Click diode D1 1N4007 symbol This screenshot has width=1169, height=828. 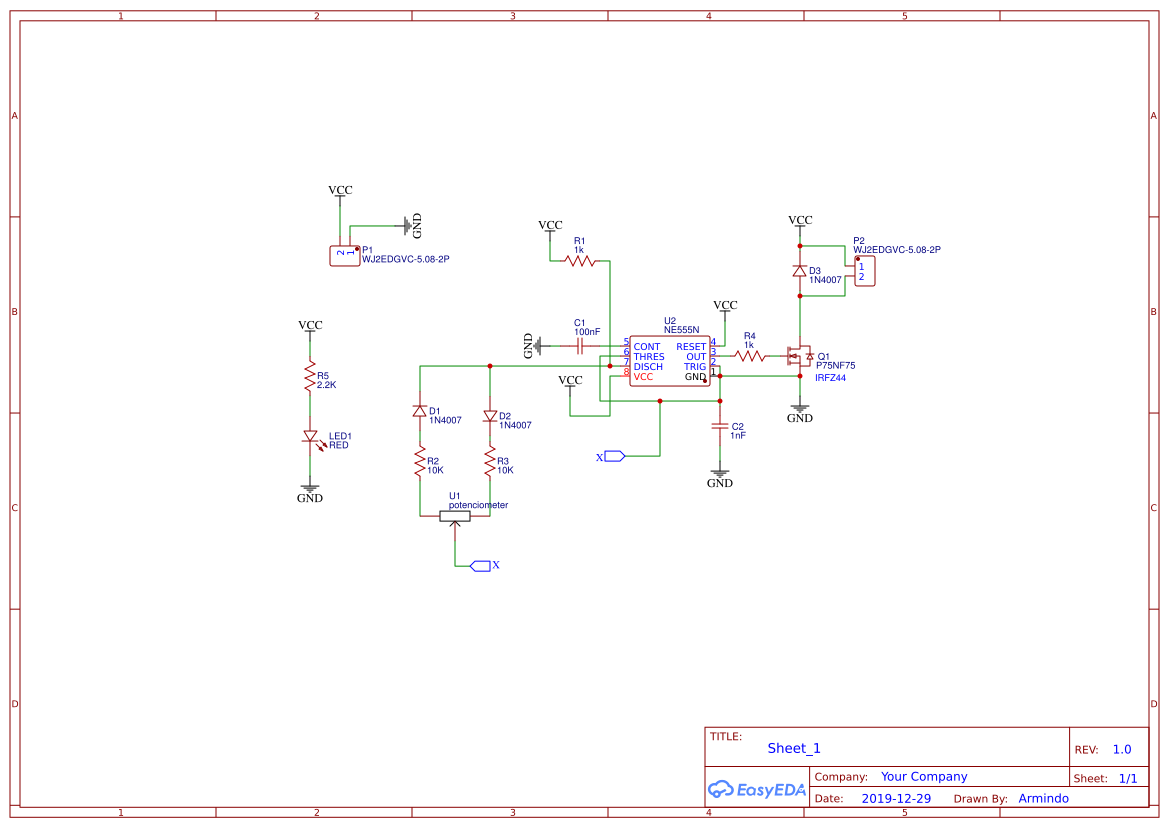(419, 410)
